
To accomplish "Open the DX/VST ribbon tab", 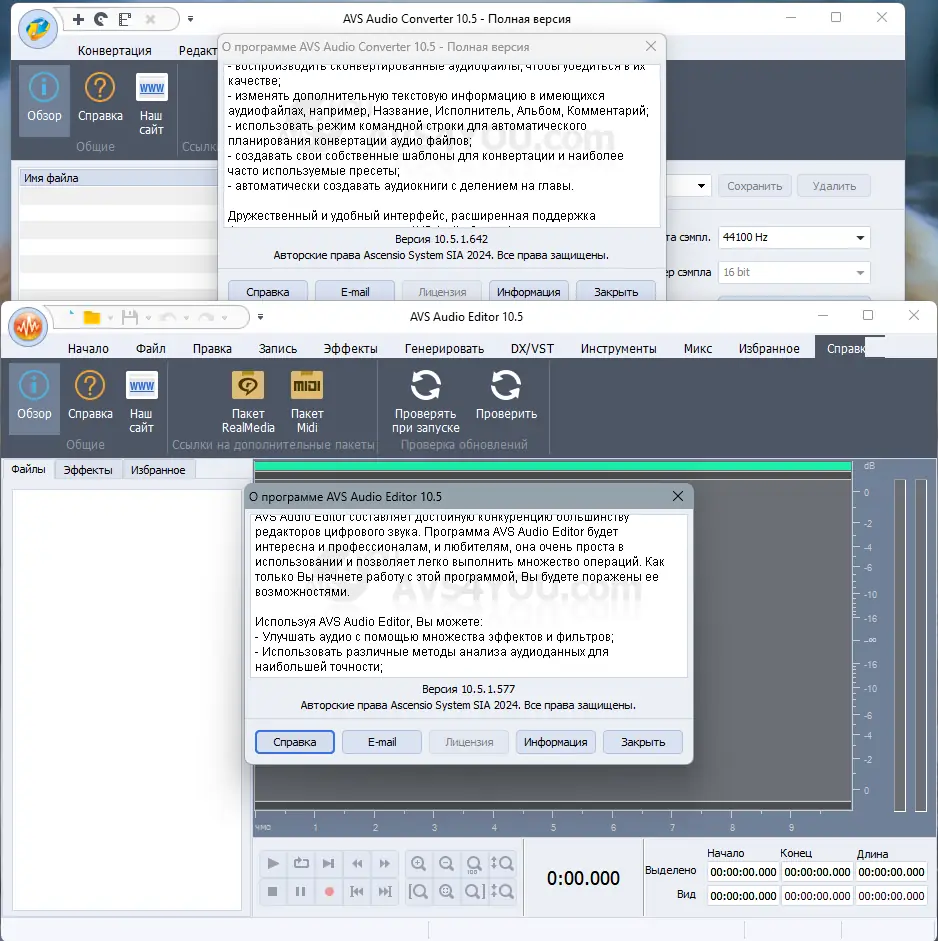I will [x=532, y=349].
